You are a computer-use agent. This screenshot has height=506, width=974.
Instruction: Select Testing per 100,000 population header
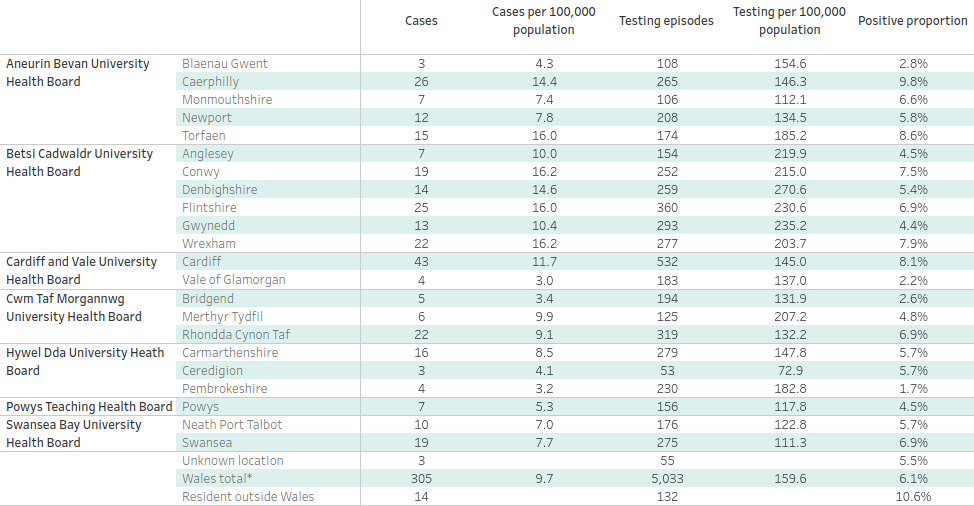point(789,21)
